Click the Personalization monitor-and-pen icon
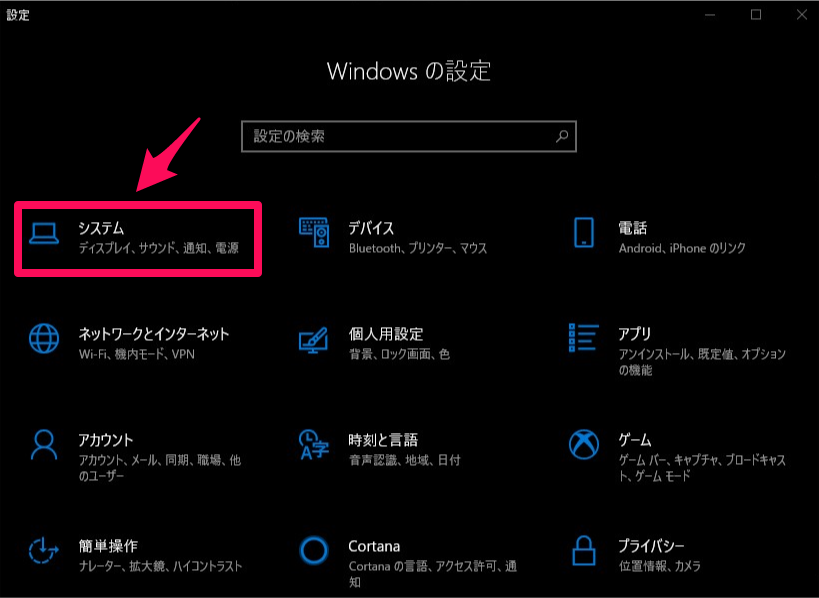819x598 pixels. coord(314,338)
